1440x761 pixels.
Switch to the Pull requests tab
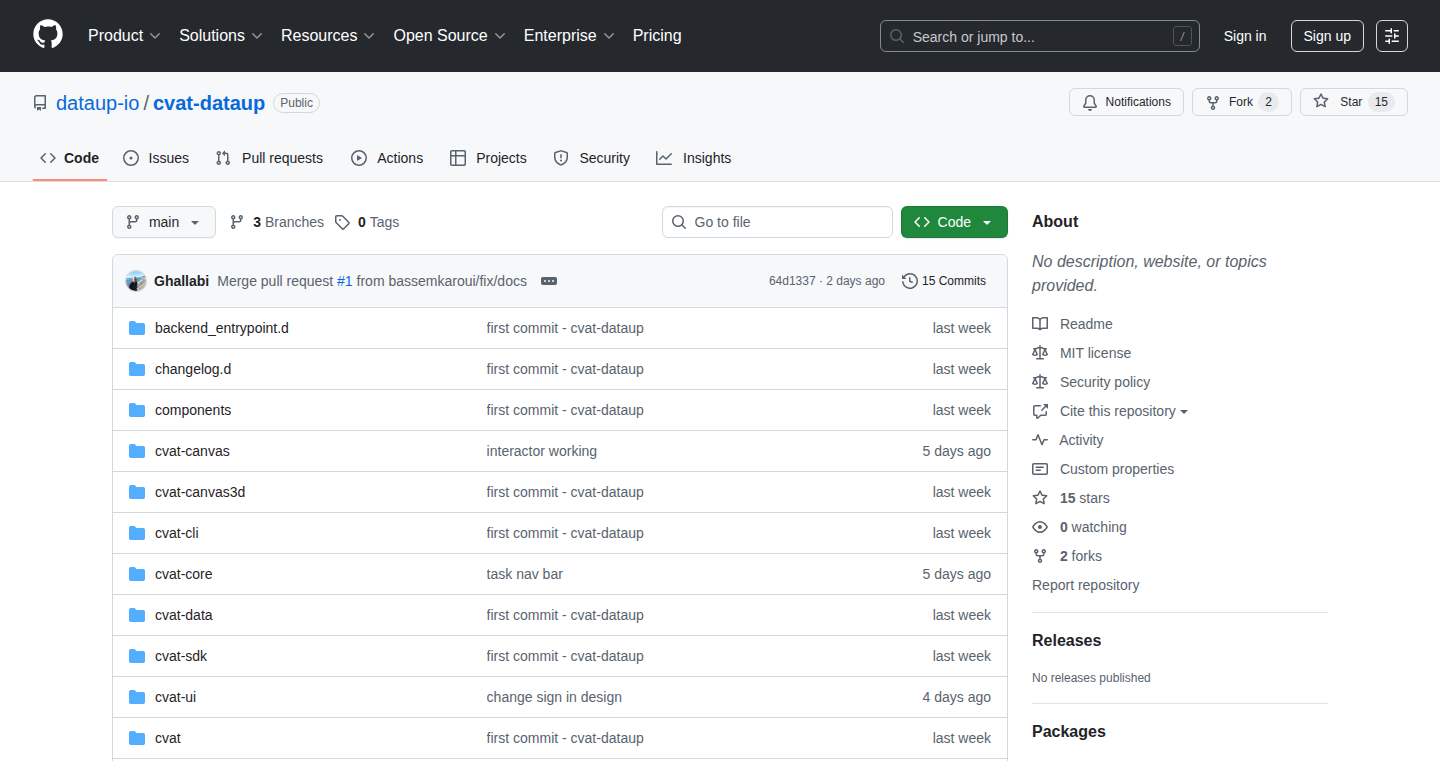click(x=270, y=158)
